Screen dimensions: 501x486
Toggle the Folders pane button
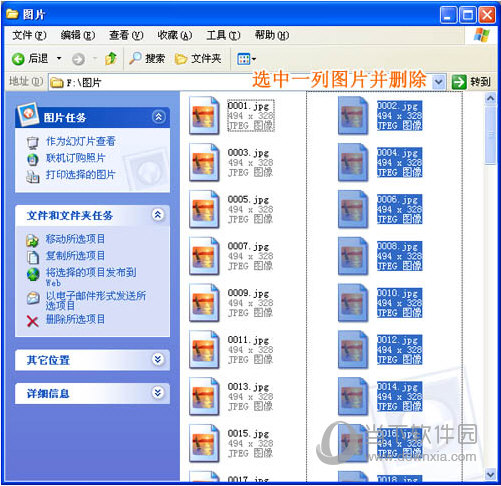[198, 59]
